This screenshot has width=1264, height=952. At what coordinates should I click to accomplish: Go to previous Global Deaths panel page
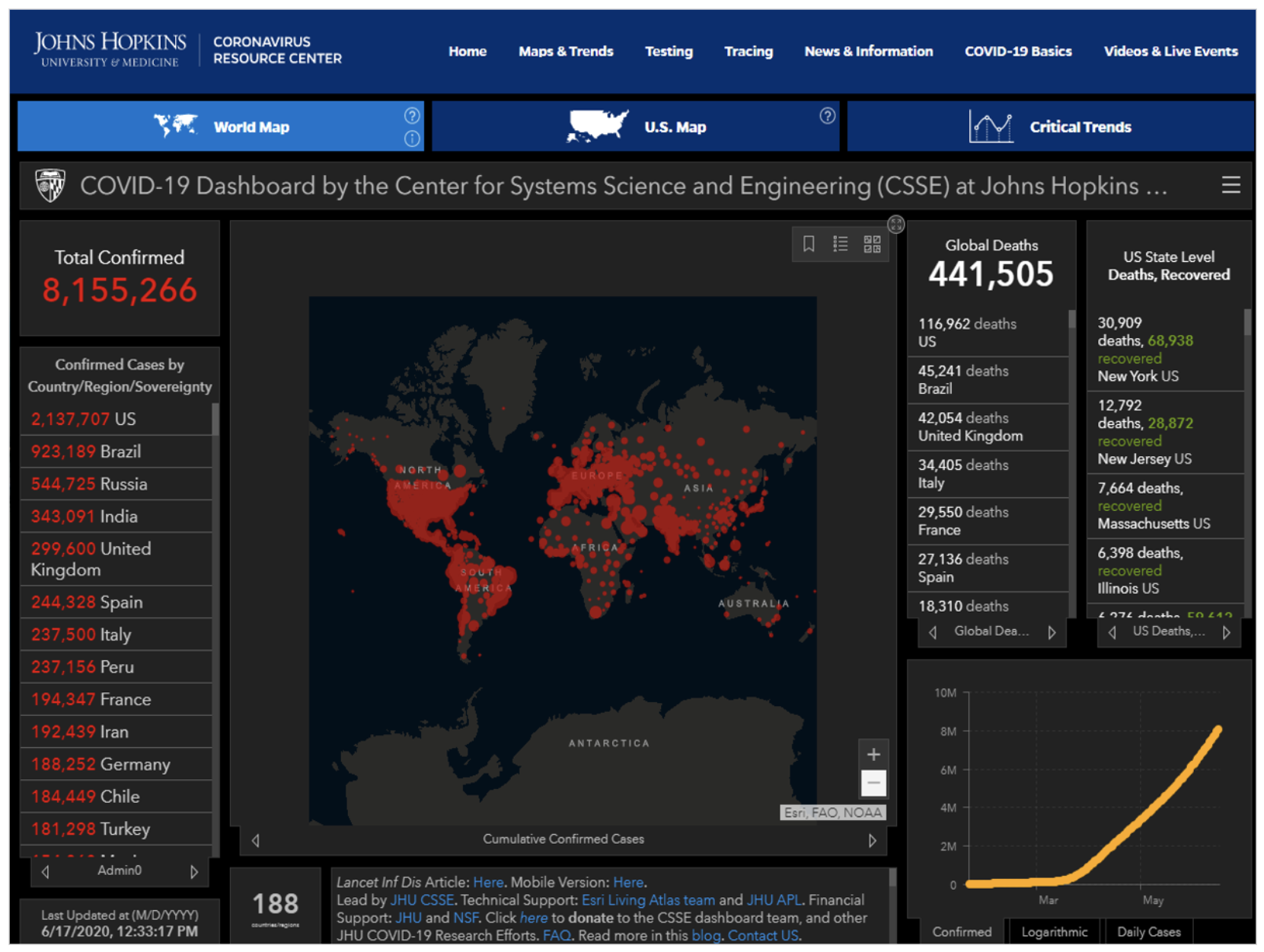(x=933, y=632)
